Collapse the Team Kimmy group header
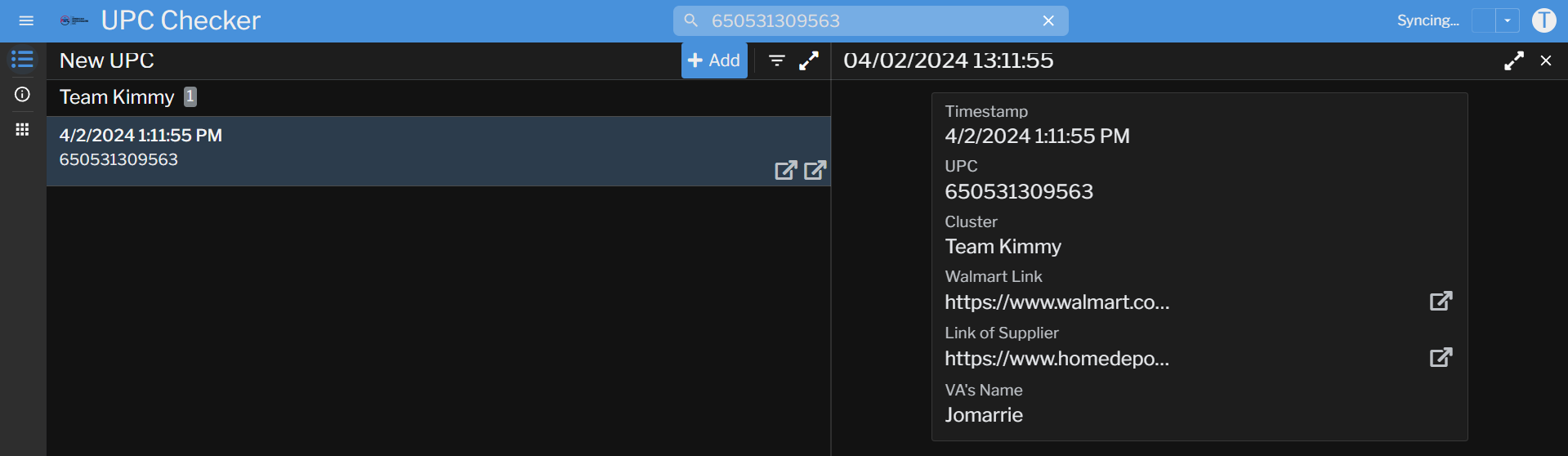The width and height of the screenshot is (1568, 456). 117,97
